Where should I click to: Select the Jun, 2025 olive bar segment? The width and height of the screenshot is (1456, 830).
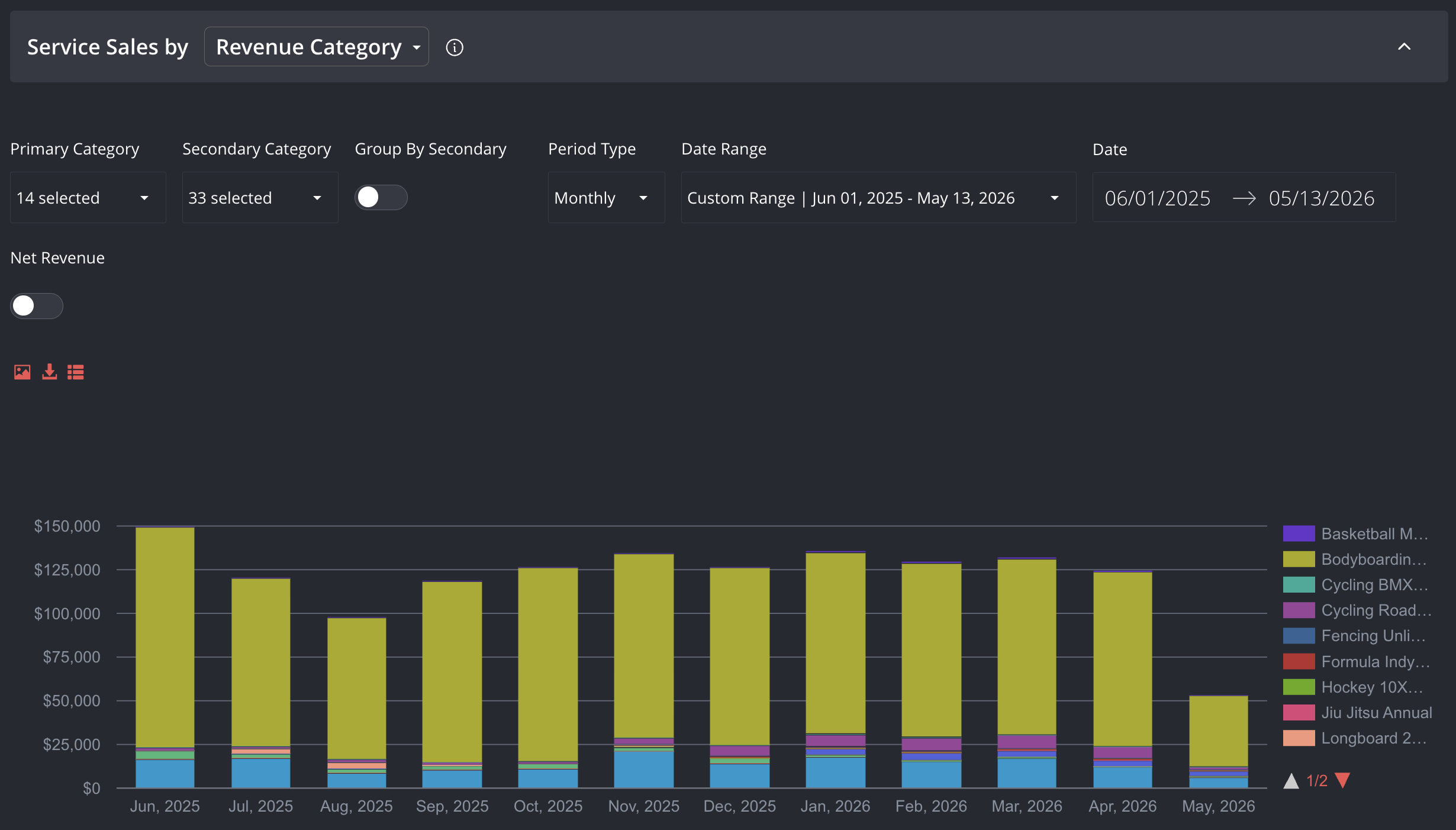click(165, 638)
